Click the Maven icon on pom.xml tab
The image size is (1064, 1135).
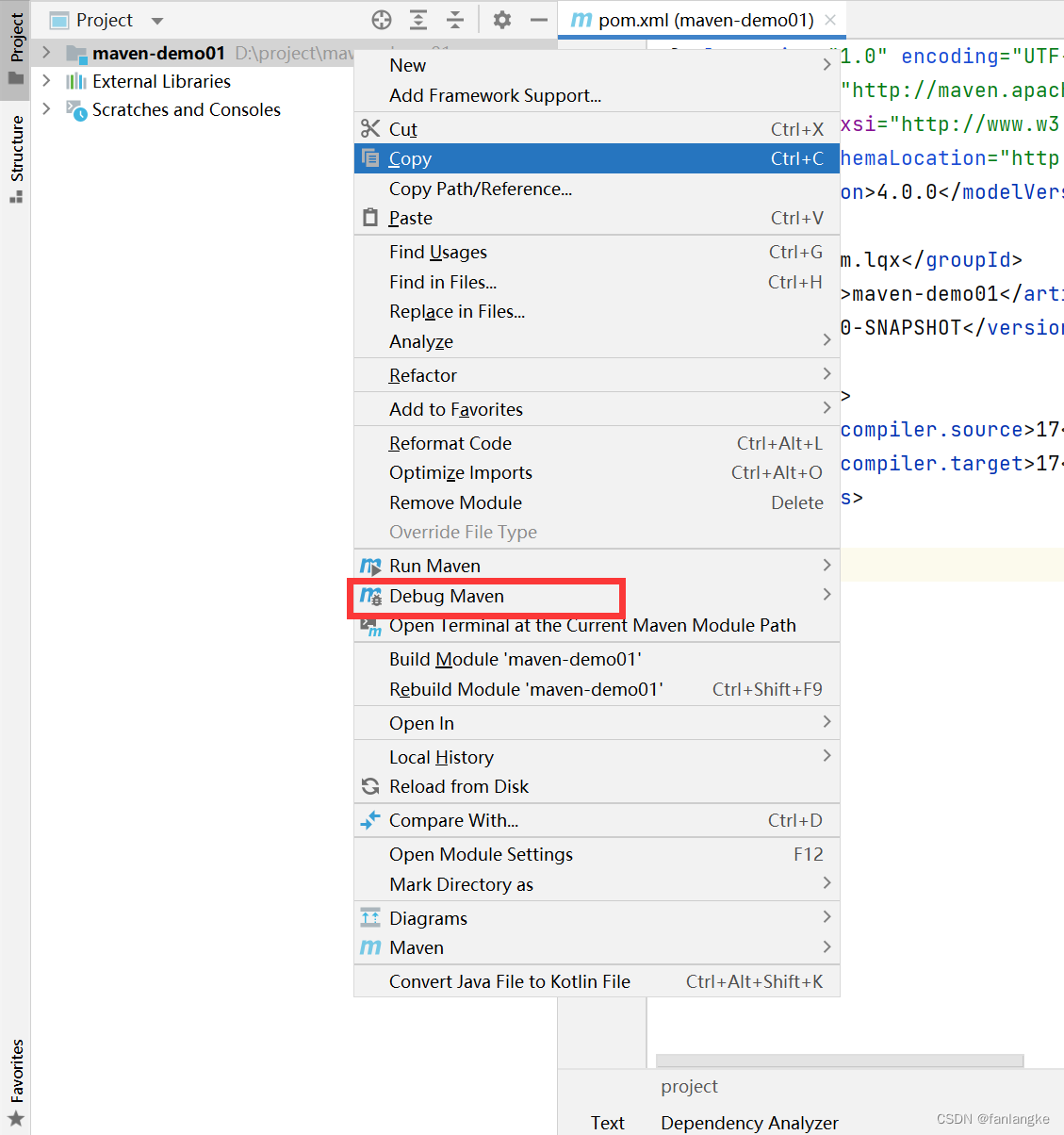[x=582, y=20]
